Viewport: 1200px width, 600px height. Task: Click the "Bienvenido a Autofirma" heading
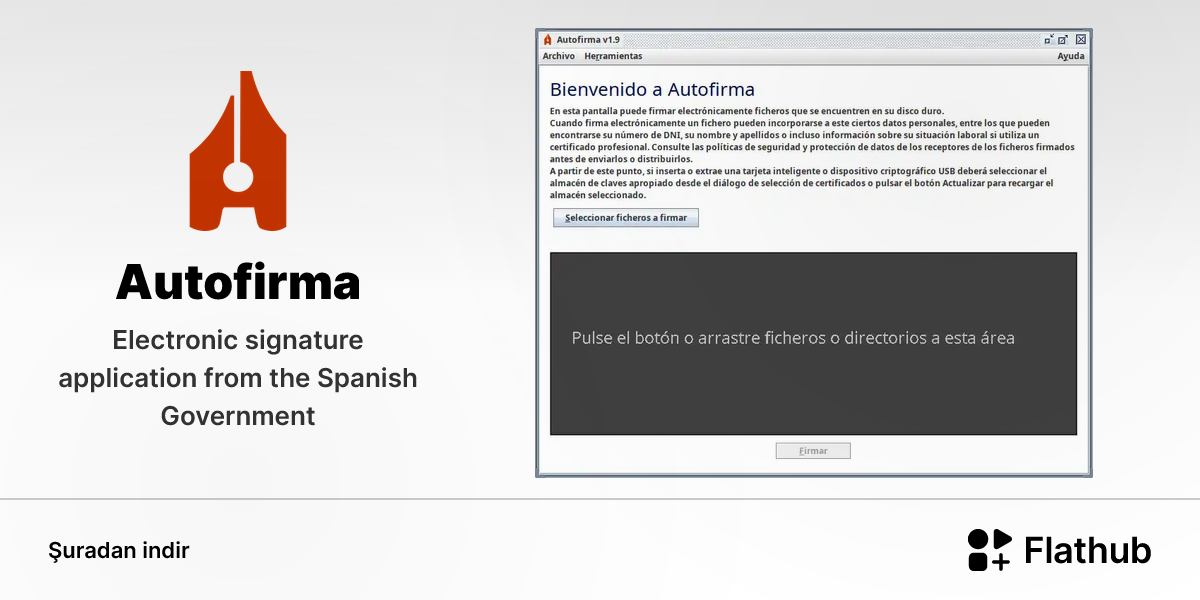[652, 90]
